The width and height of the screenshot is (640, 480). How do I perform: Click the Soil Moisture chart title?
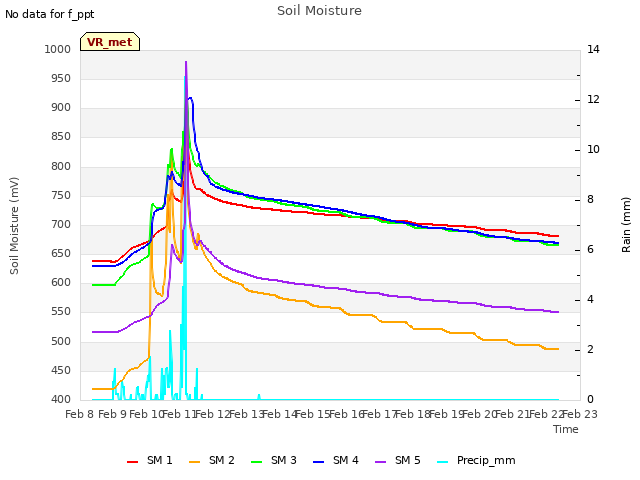[x=319, y=11]
